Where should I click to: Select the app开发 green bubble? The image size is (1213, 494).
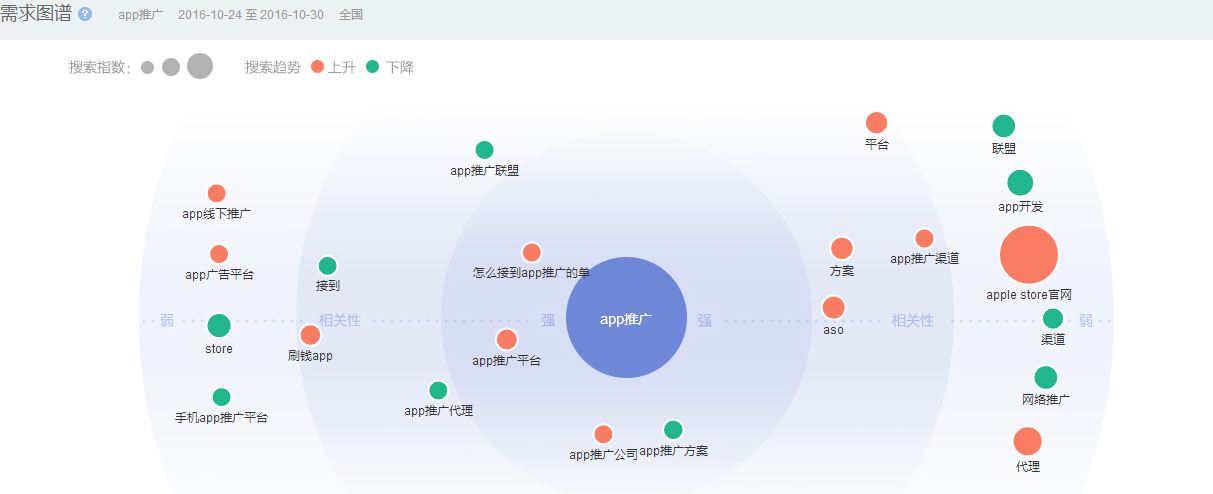point(1020,183)
